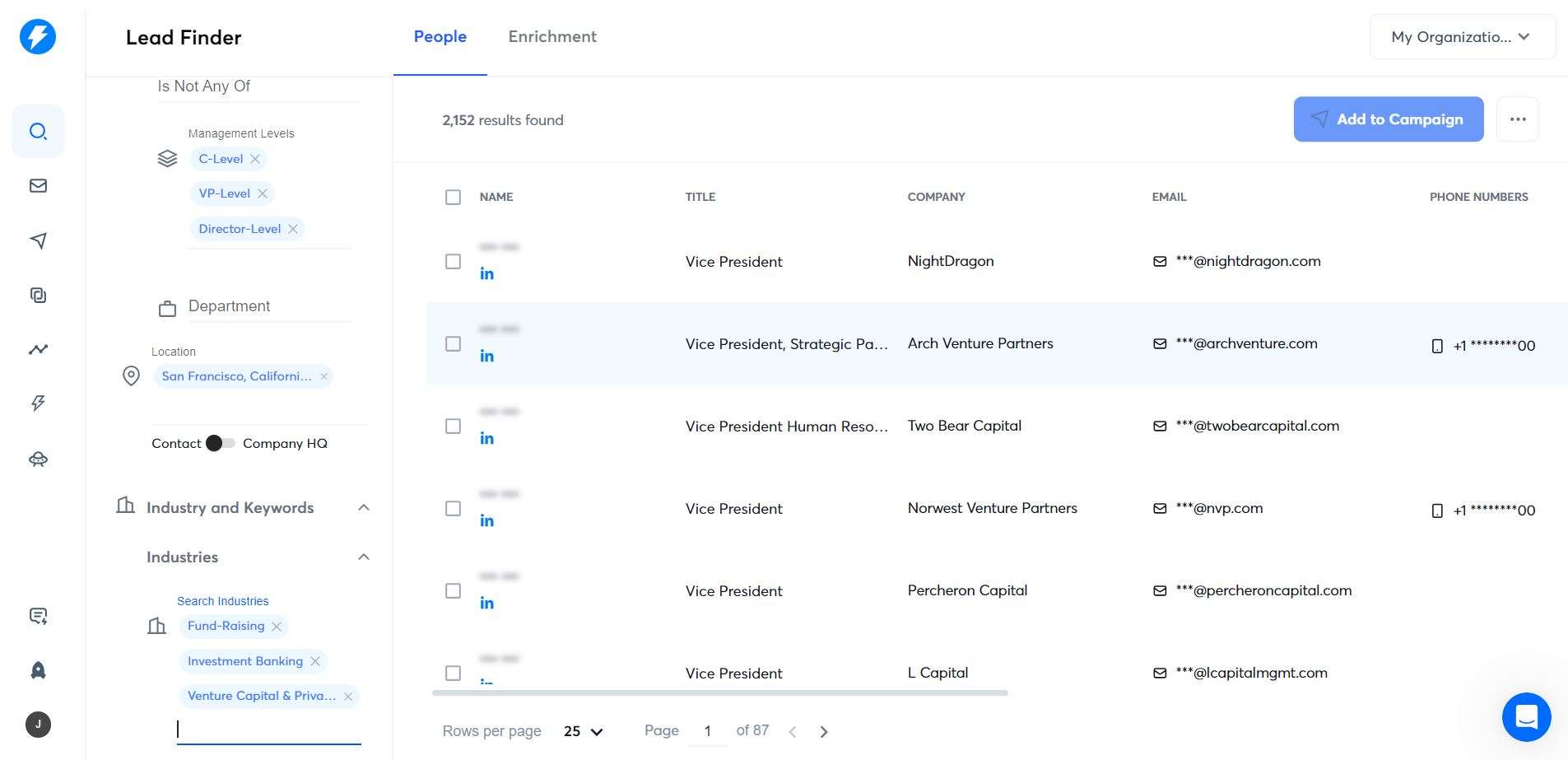Click the location pin icon
The height and width of the screenshot is (760, 1568).
coord(131,376)
